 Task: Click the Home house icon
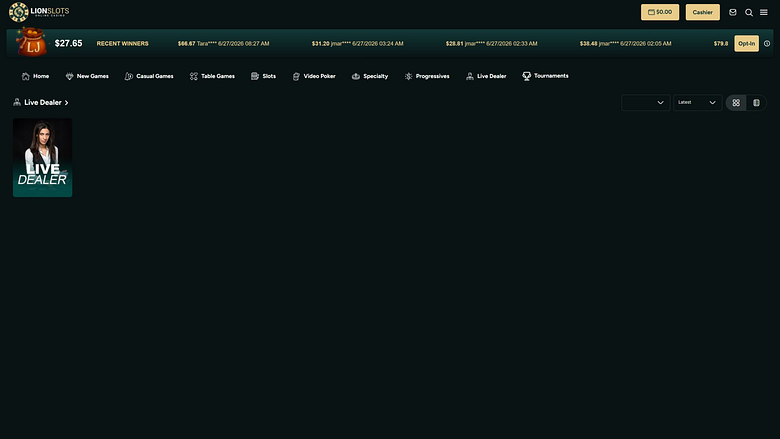[25, 76]
